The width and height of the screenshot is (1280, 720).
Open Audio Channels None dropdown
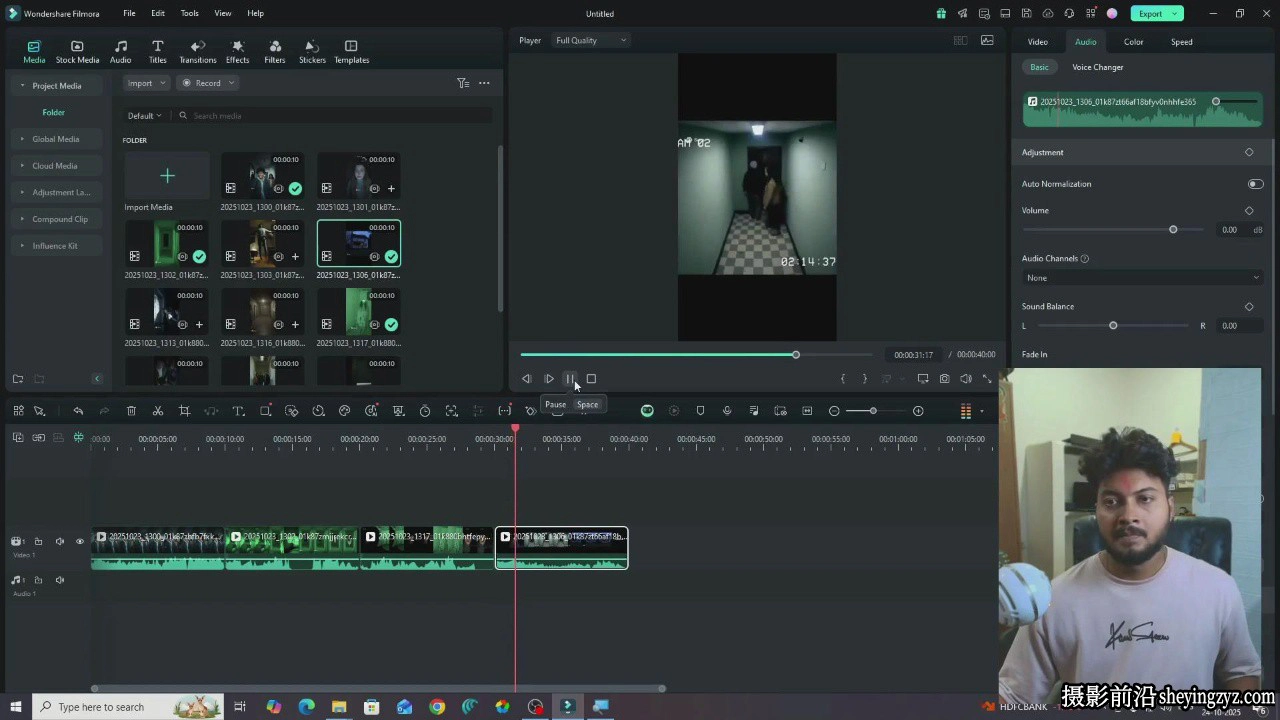[x=1143, y=278]
